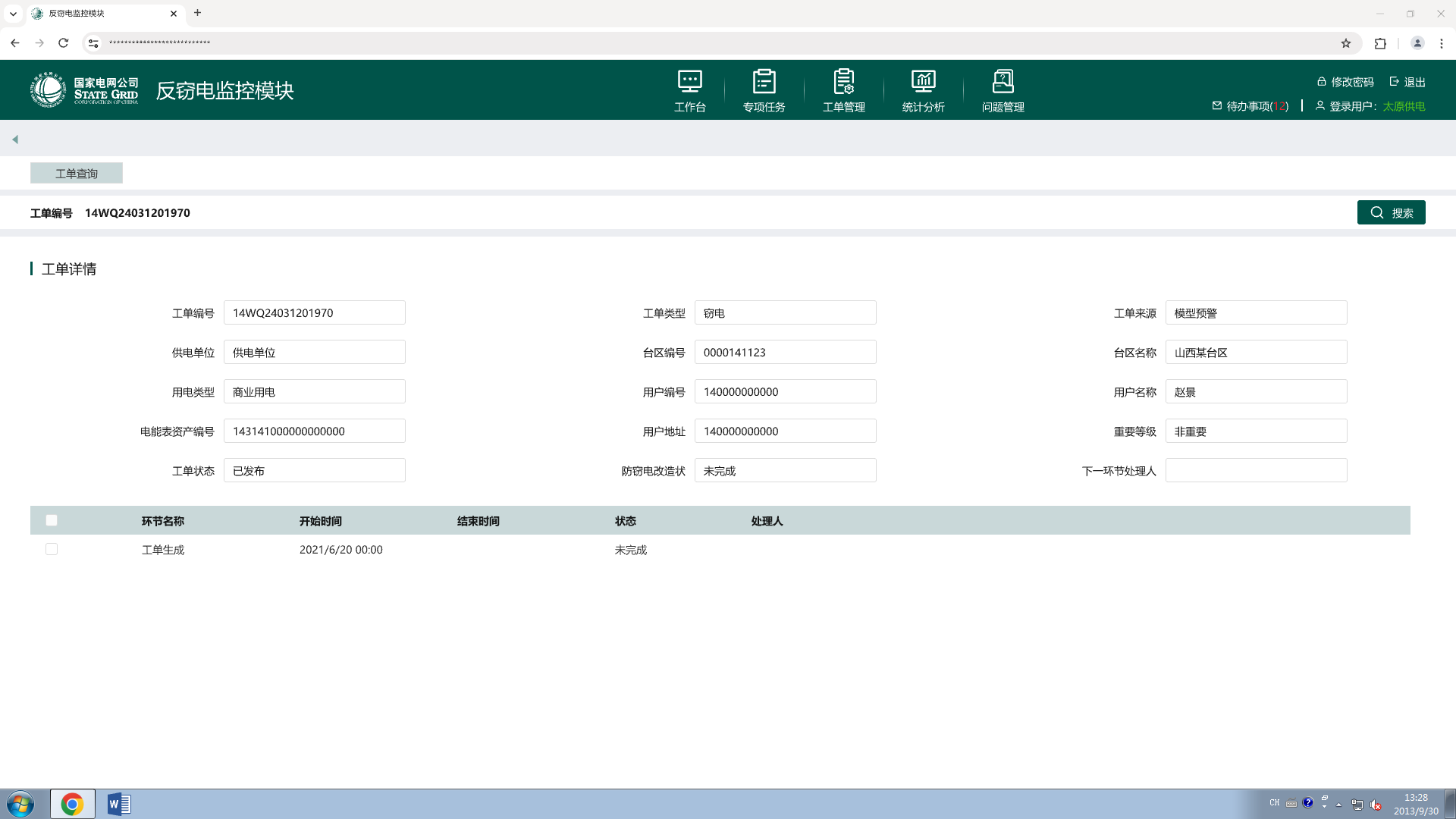This screenshot has width=1456, height=819.
Task: Switch to the 工单查询 tab
Action: 77,174
